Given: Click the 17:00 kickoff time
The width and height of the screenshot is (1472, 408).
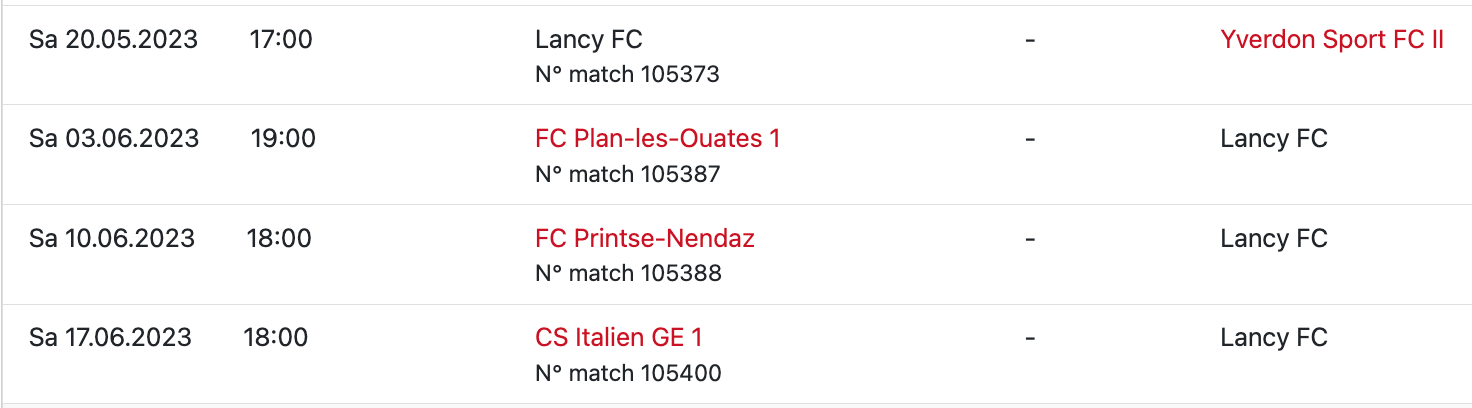Looking at the screenshot, I should 280,39.
